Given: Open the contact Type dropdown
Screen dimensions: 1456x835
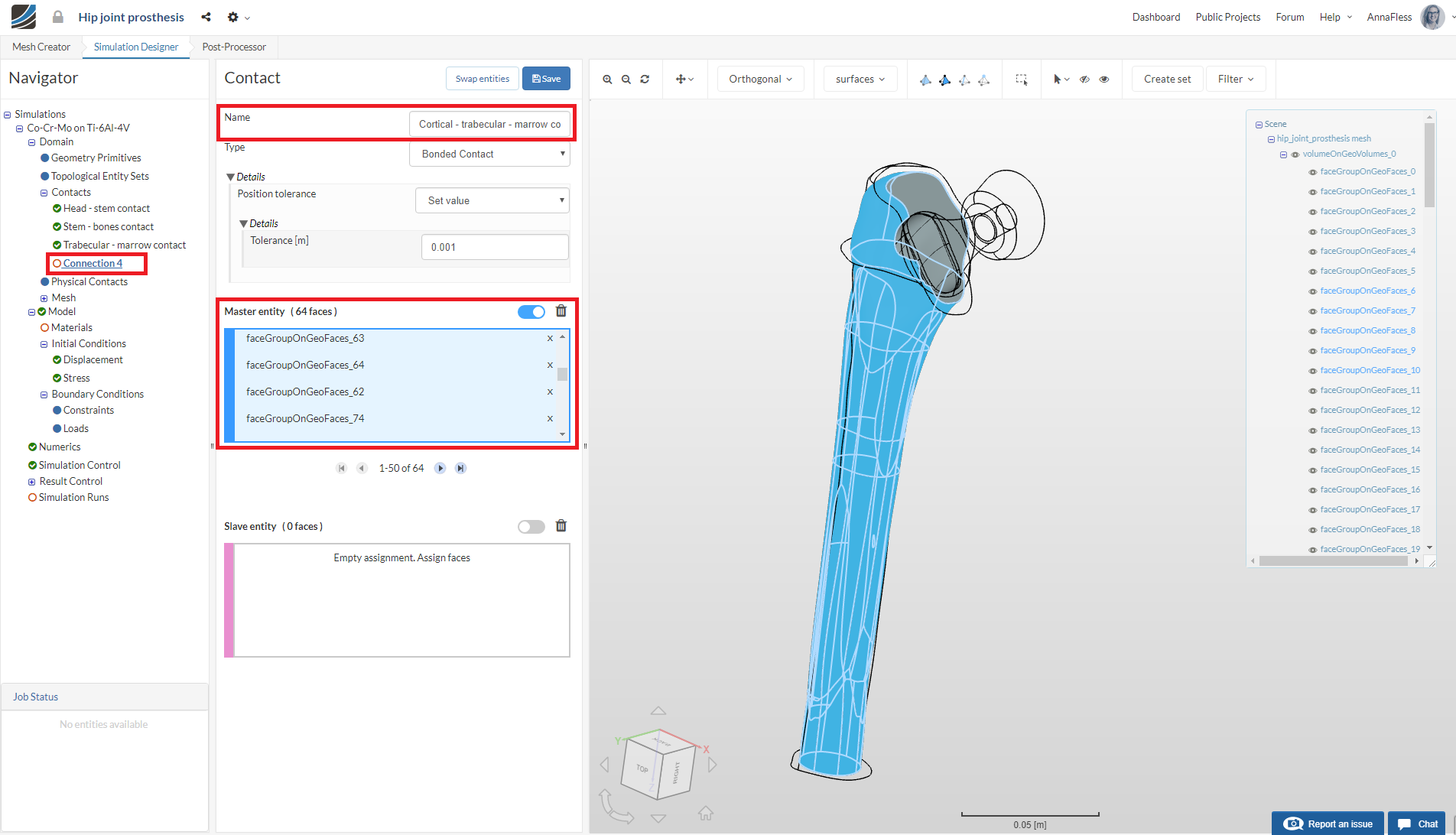Looking at the screenshot, I should click(489, 154).
